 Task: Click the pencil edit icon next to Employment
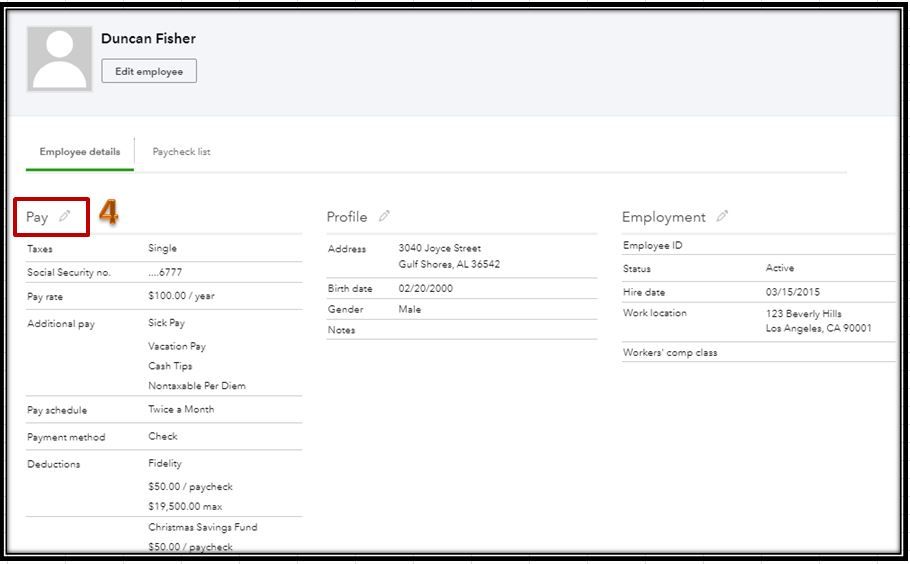click(722, 216)
